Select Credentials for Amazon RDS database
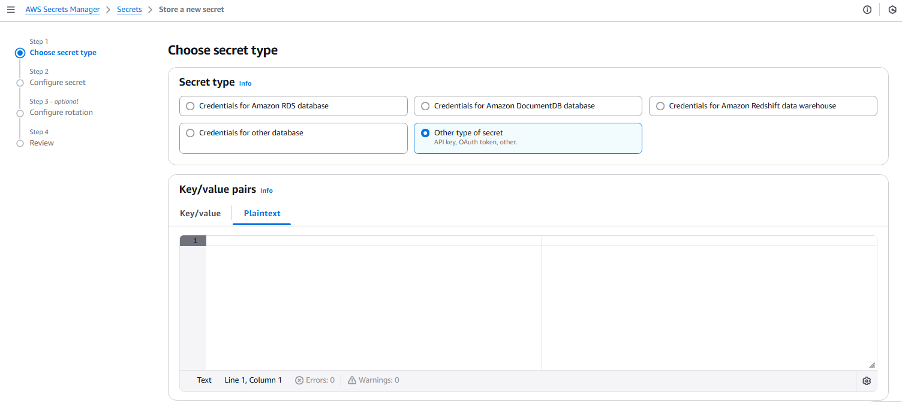Image resolution: width=902 pixels, height=404 pixels. [190, 105]
